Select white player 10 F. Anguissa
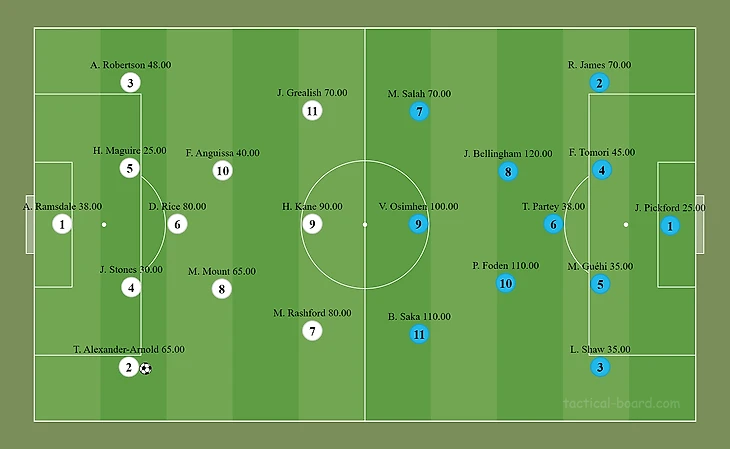730x449 pixels. coord(222,171)
